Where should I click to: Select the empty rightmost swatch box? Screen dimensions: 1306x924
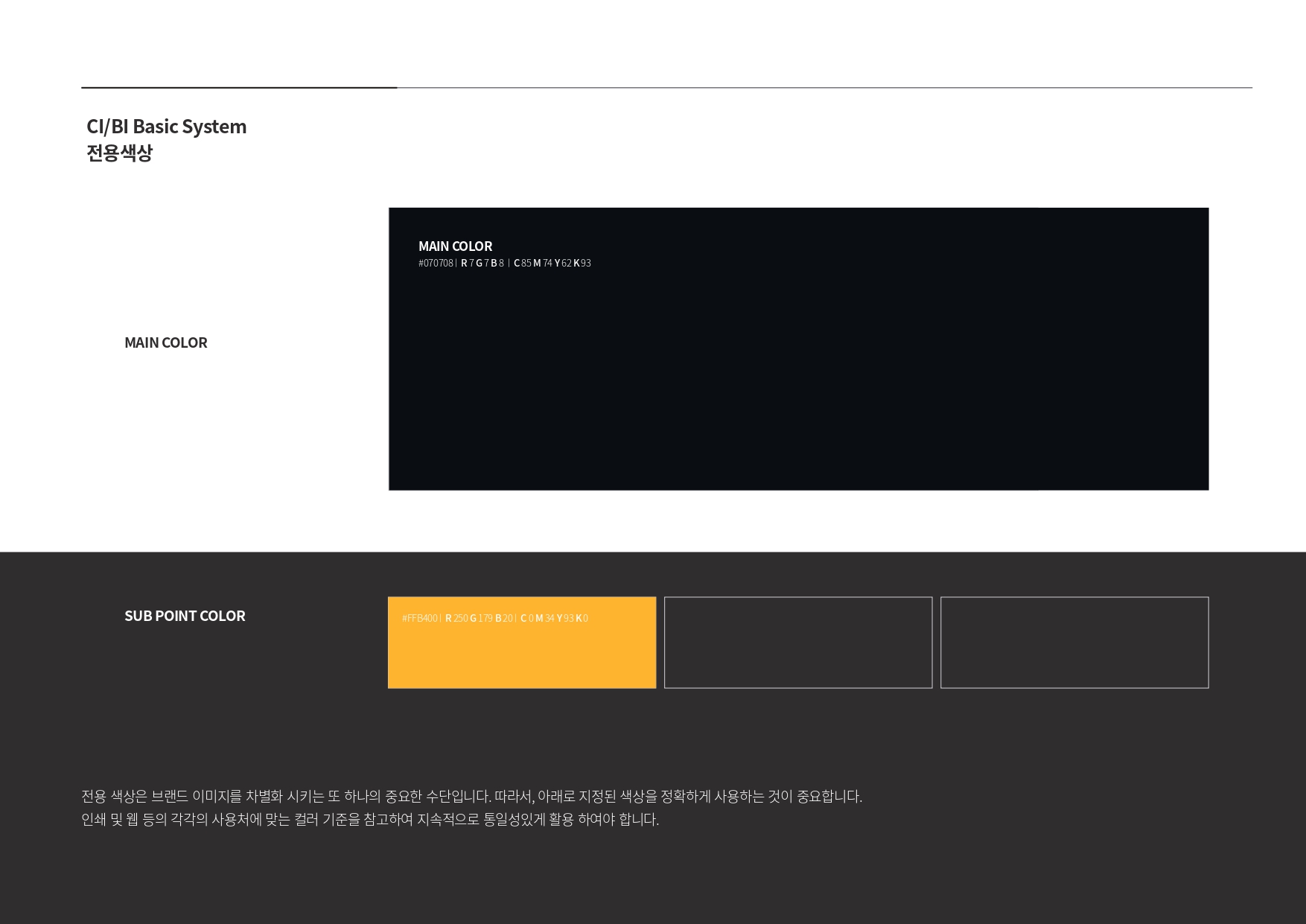coord(1074,643)
